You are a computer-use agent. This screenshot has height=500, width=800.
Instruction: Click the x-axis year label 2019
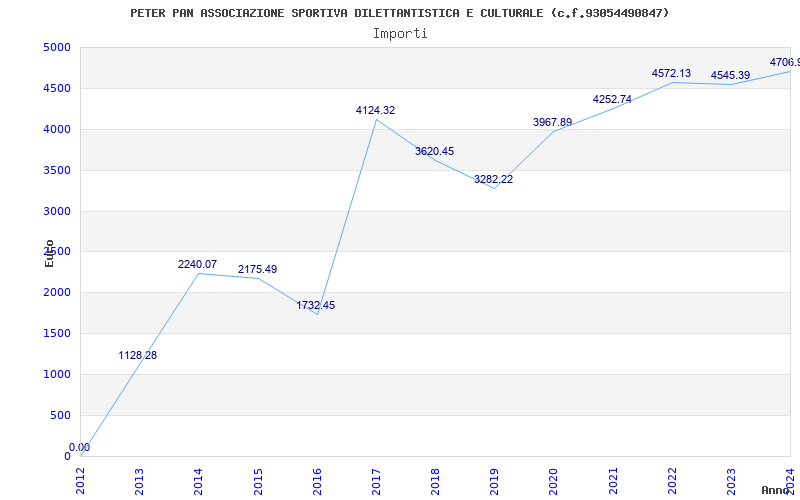tap(495, 481)
